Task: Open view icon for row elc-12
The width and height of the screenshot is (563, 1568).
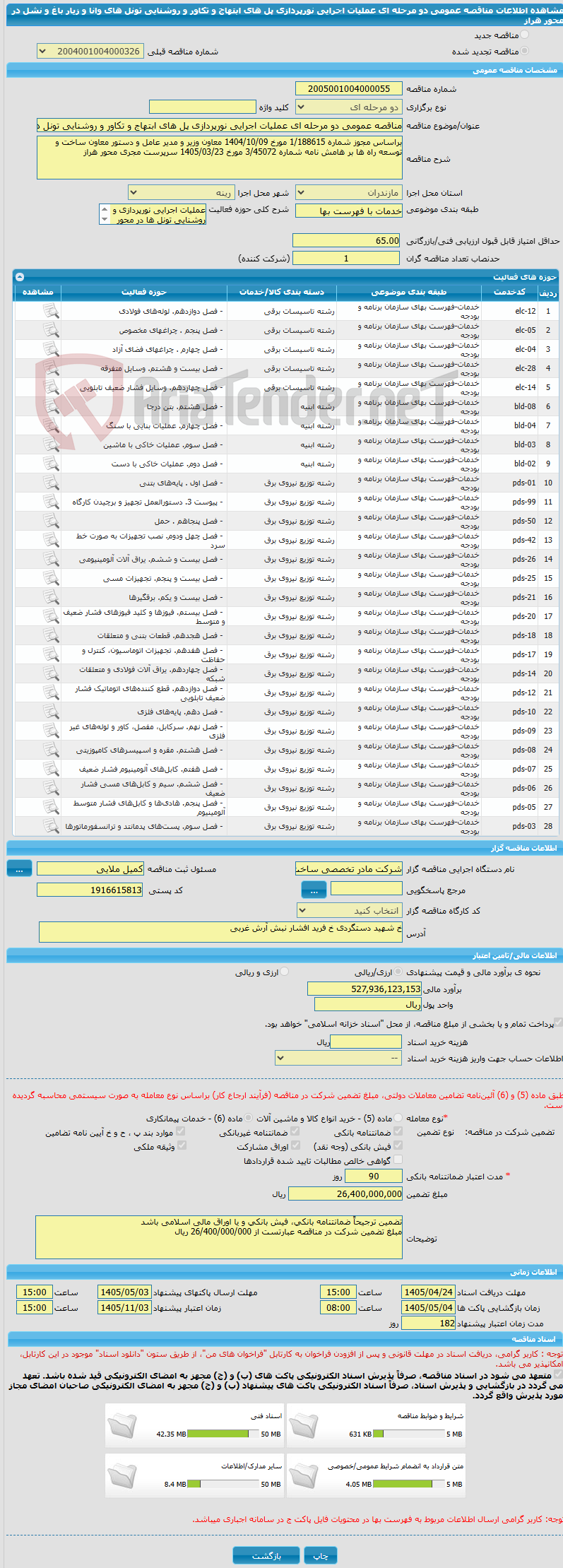Action: (x=51, y=311)
